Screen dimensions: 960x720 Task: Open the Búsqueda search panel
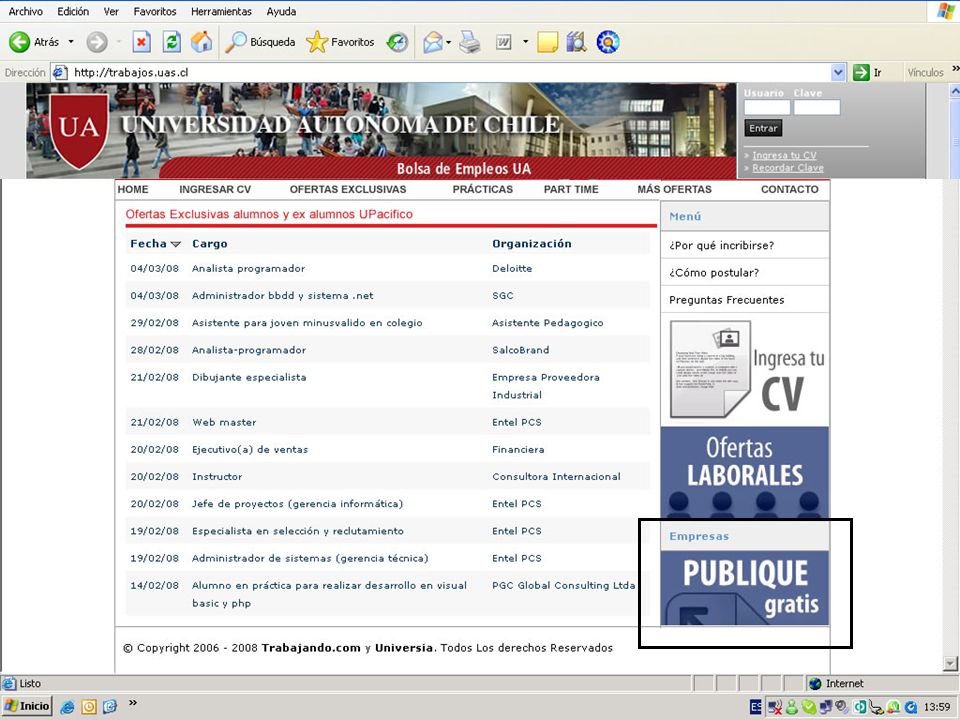click(x=260, y=42)
